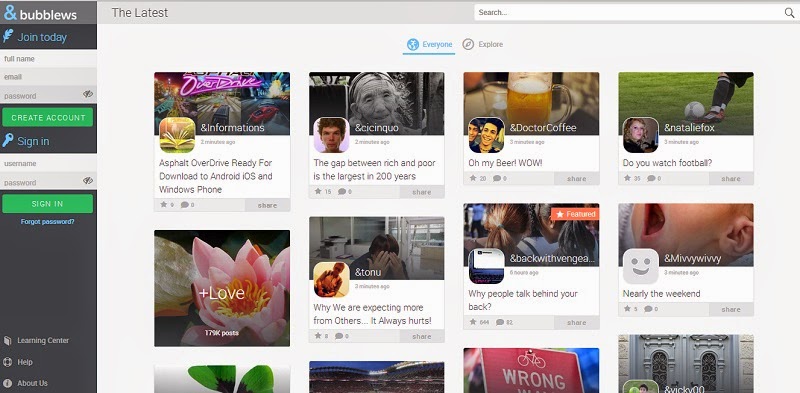The width and height of the screenshot is (800, 393).
Task: Open the About Us link
Action: 32,383
